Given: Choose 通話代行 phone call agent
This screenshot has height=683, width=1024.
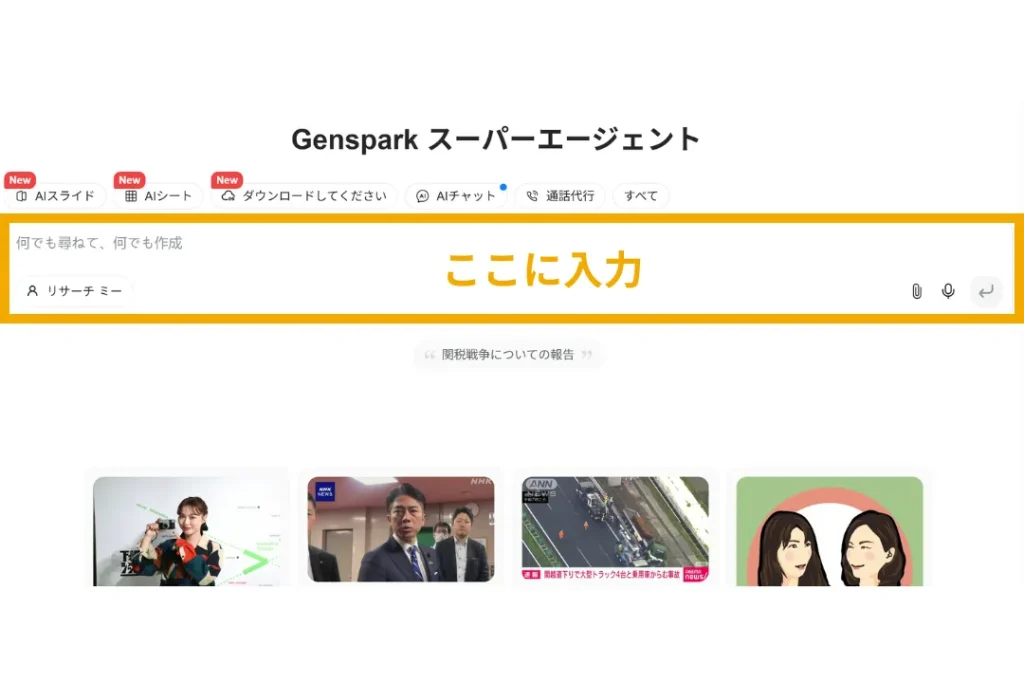Looking at the screenshot, I should [x=561, y=196].
